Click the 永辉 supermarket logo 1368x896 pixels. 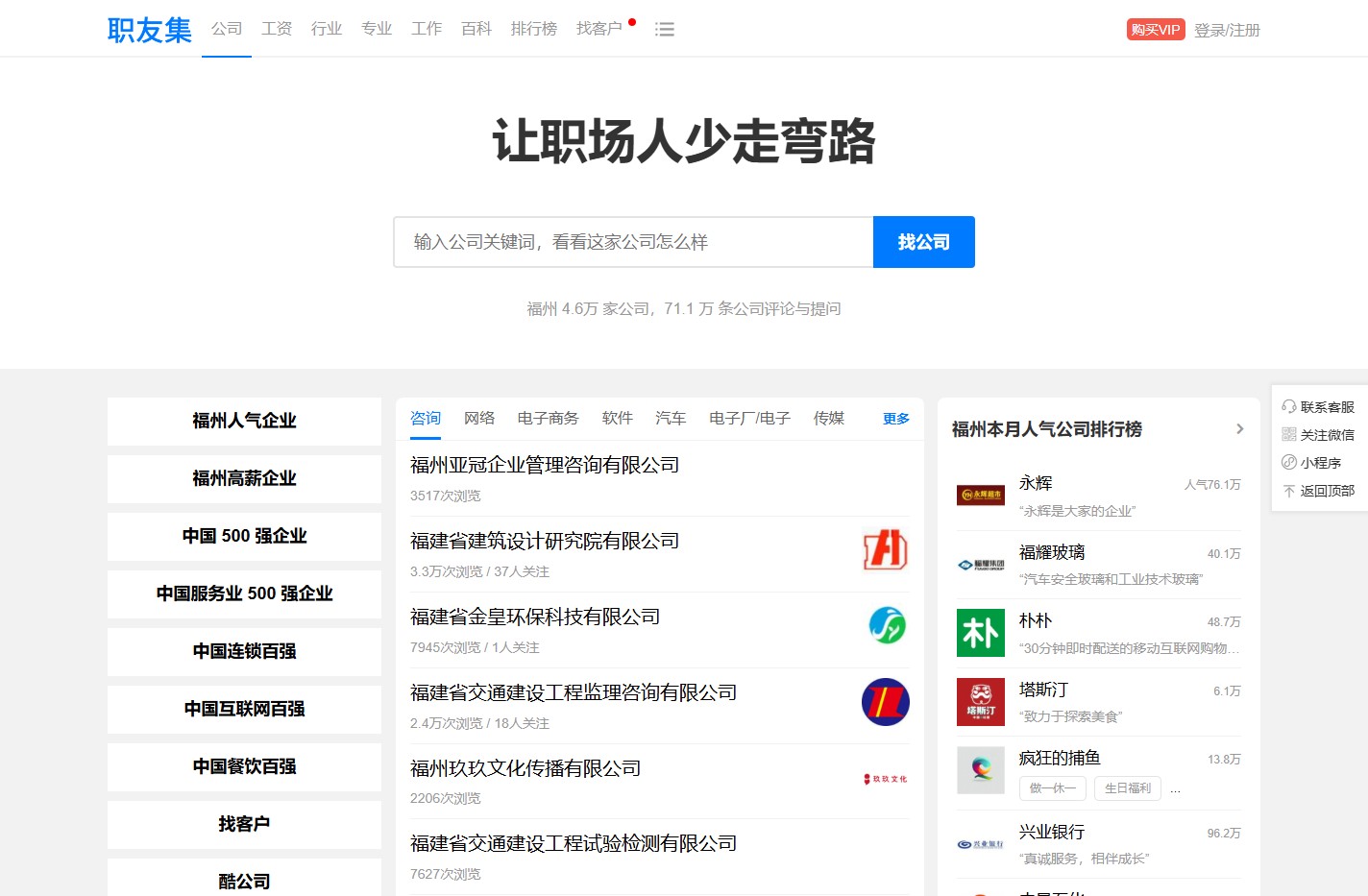(x=981, y=496)
